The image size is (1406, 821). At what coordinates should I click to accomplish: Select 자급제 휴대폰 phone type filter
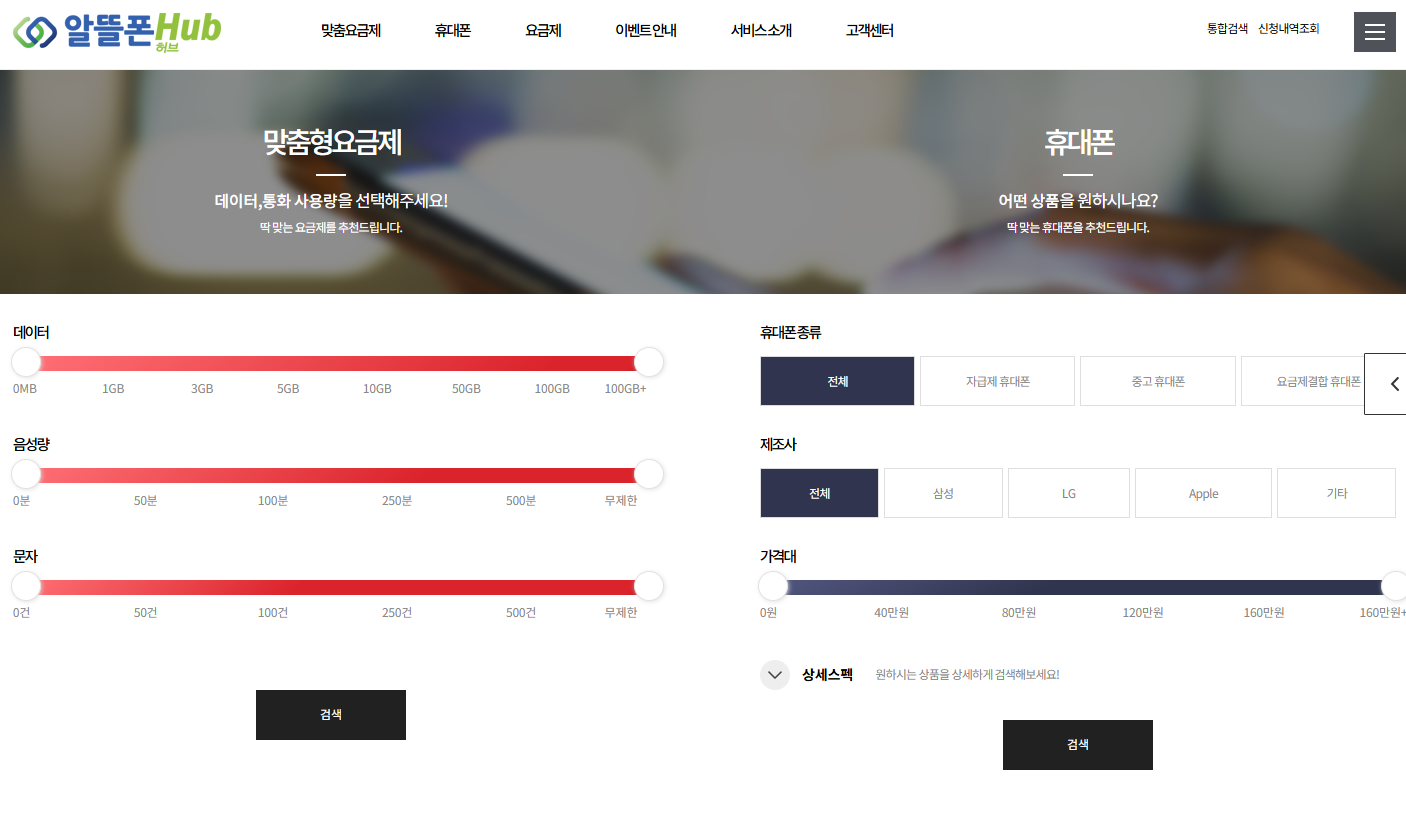996,381
